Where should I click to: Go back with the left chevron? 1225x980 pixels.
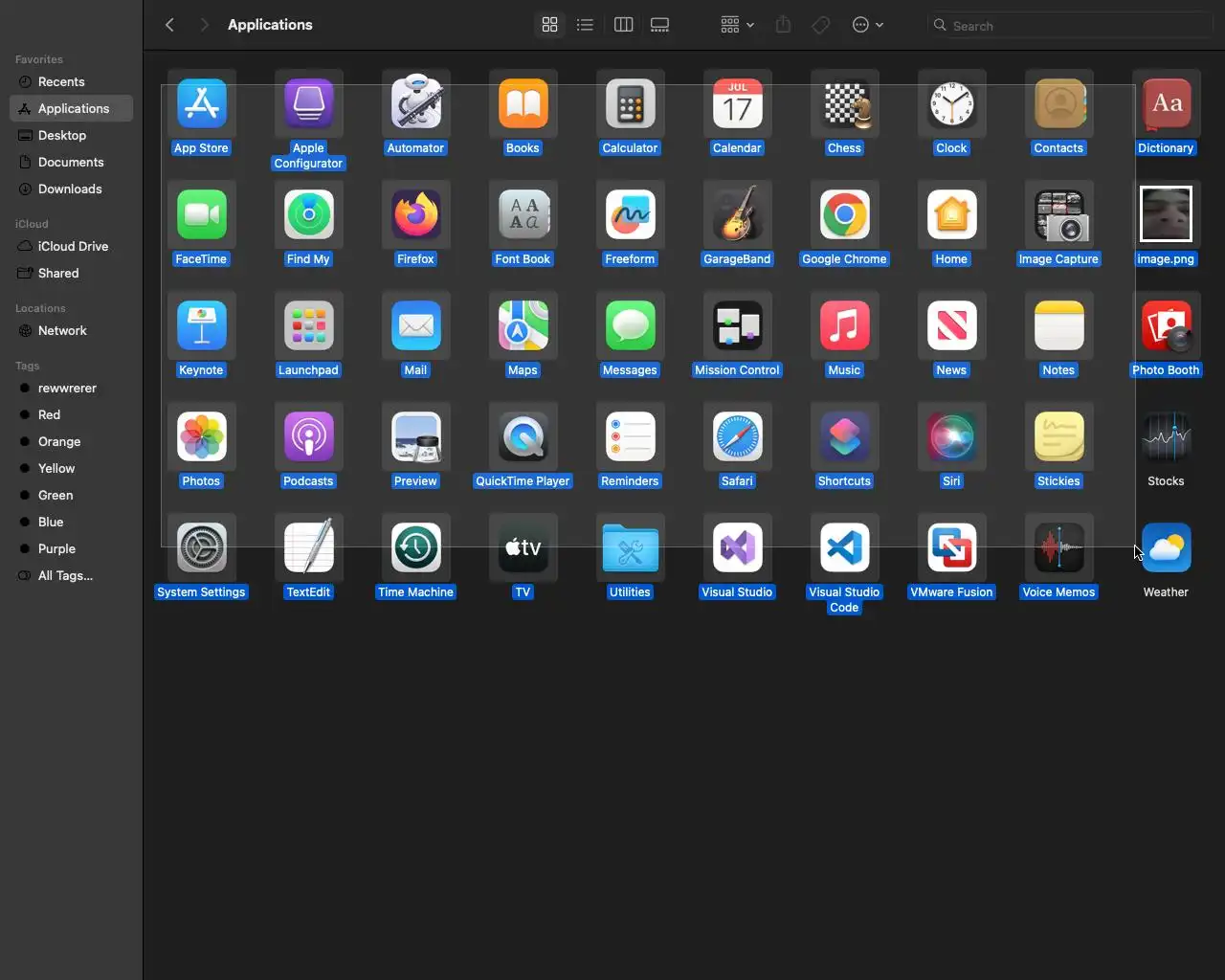pos(169,25)
